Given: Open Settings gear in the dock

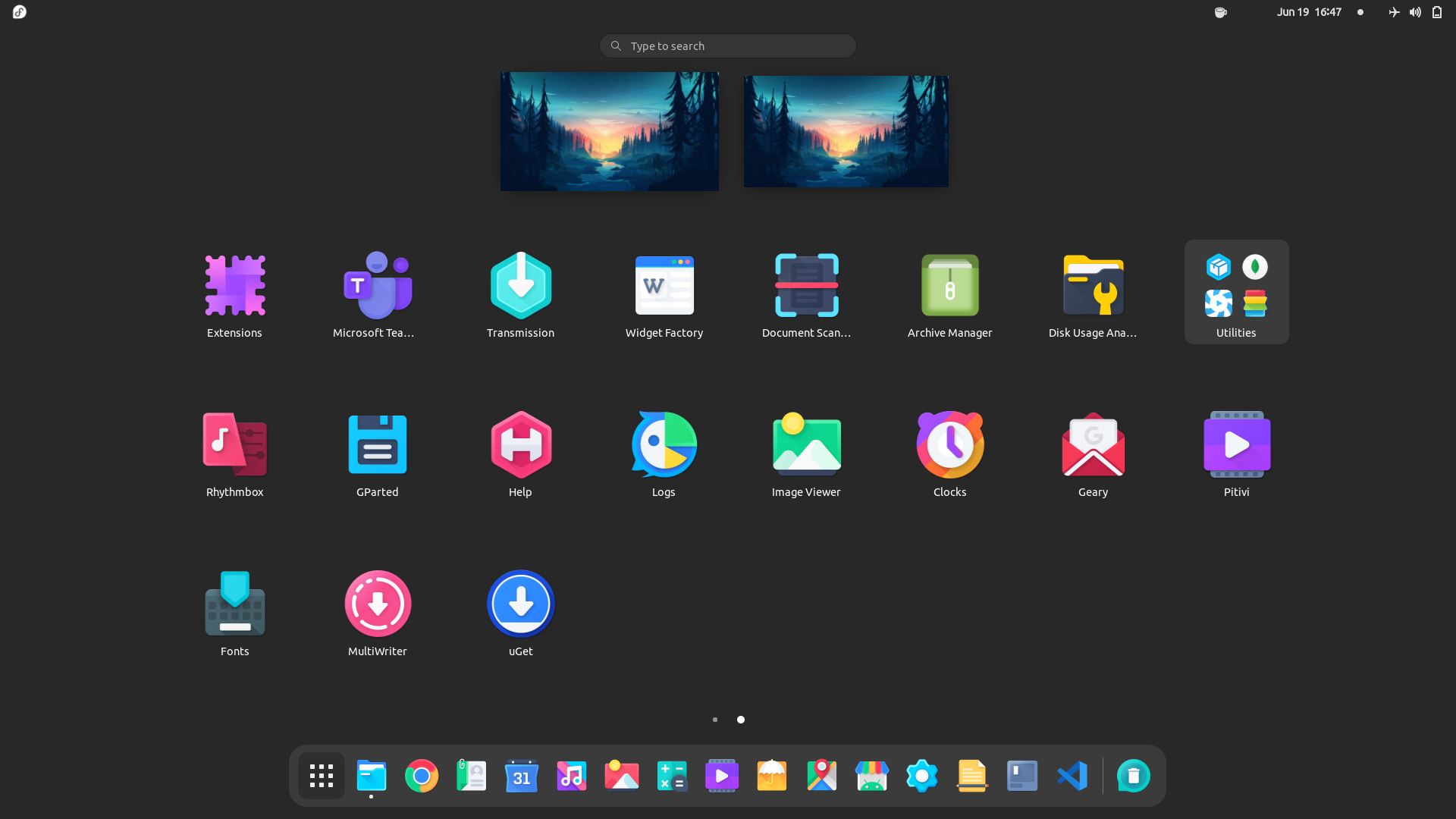Looking at the screenshot, I should point(922,776).
